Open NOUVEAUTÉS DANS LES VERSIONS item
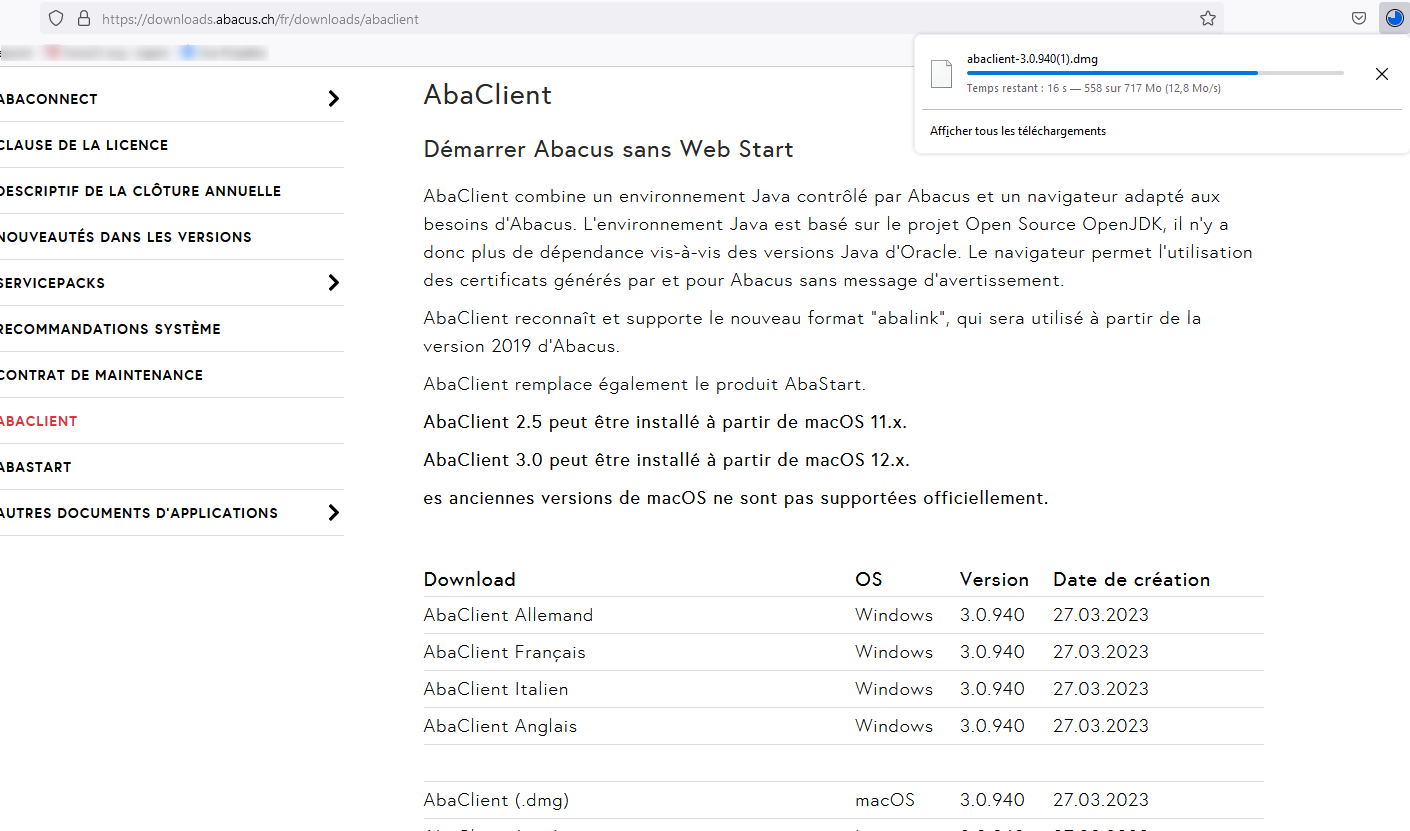The height and width of the screenshot is (831, 1410). [x=126, y=237]
